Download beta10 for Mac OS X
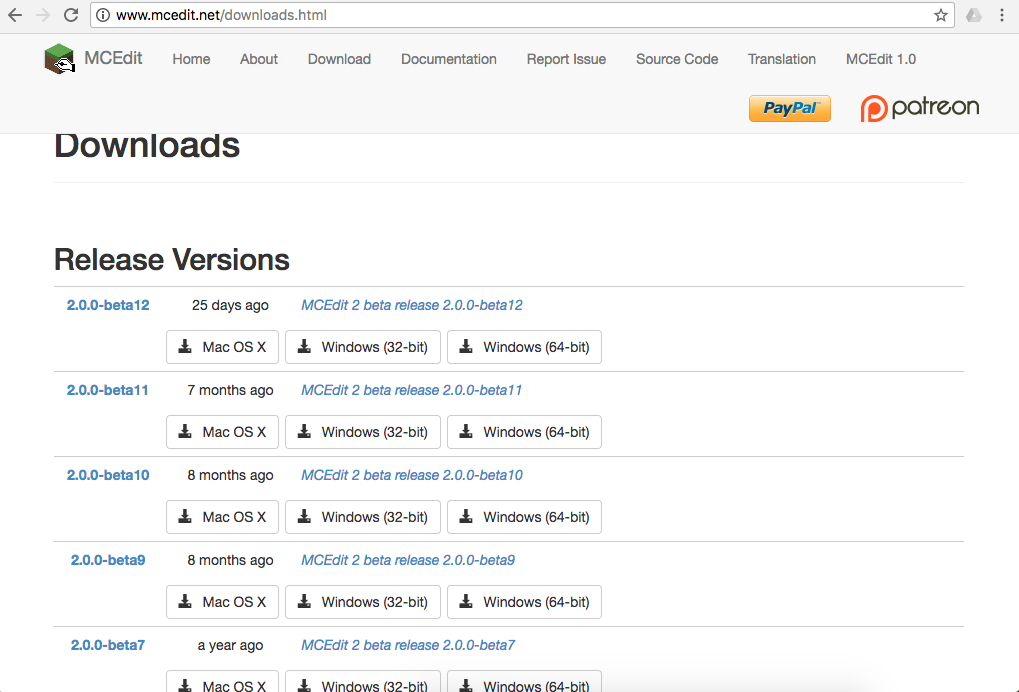 click(222, 517)
